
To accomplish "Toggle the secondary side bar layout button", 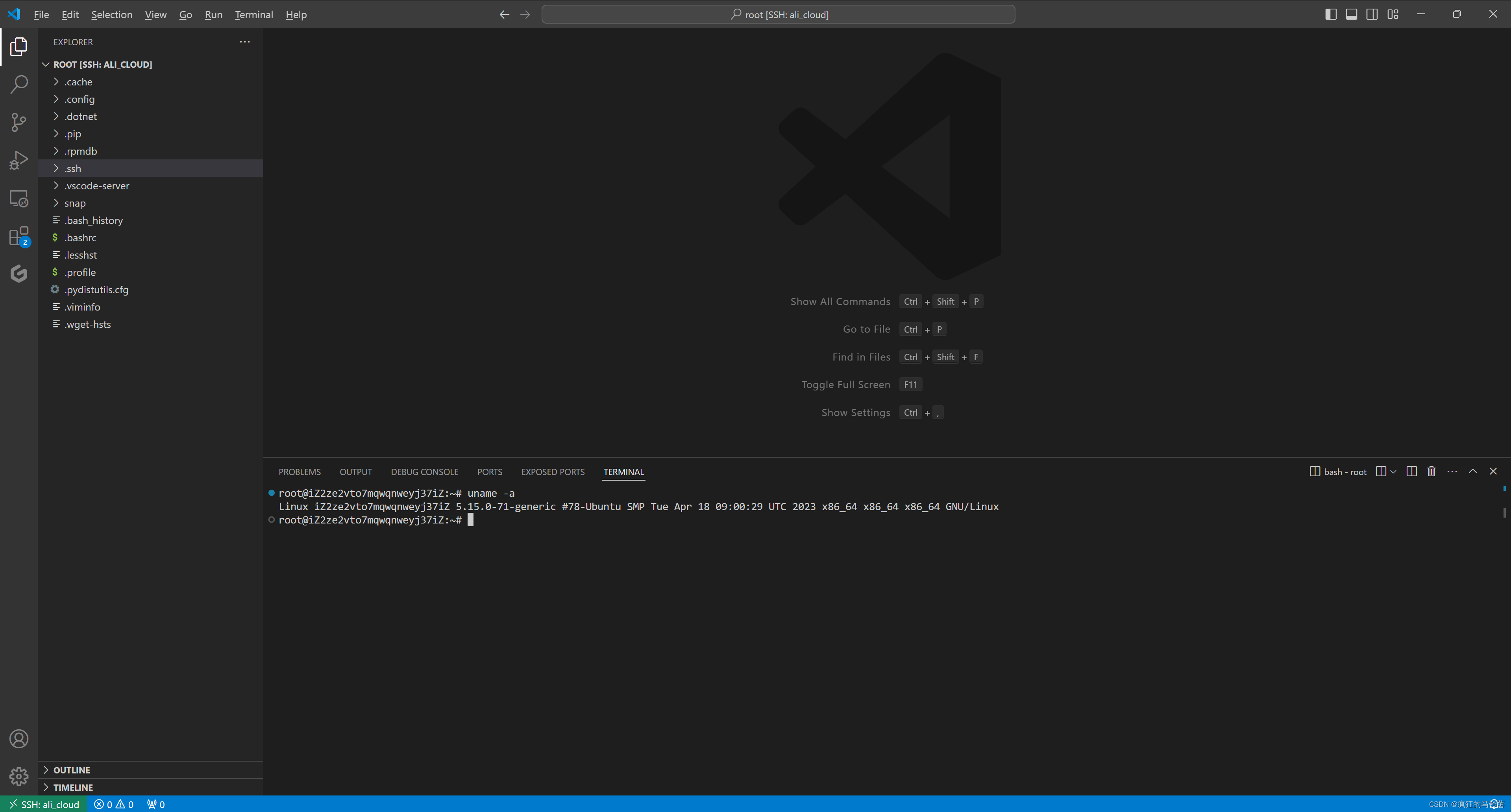I will point(1372,14).
